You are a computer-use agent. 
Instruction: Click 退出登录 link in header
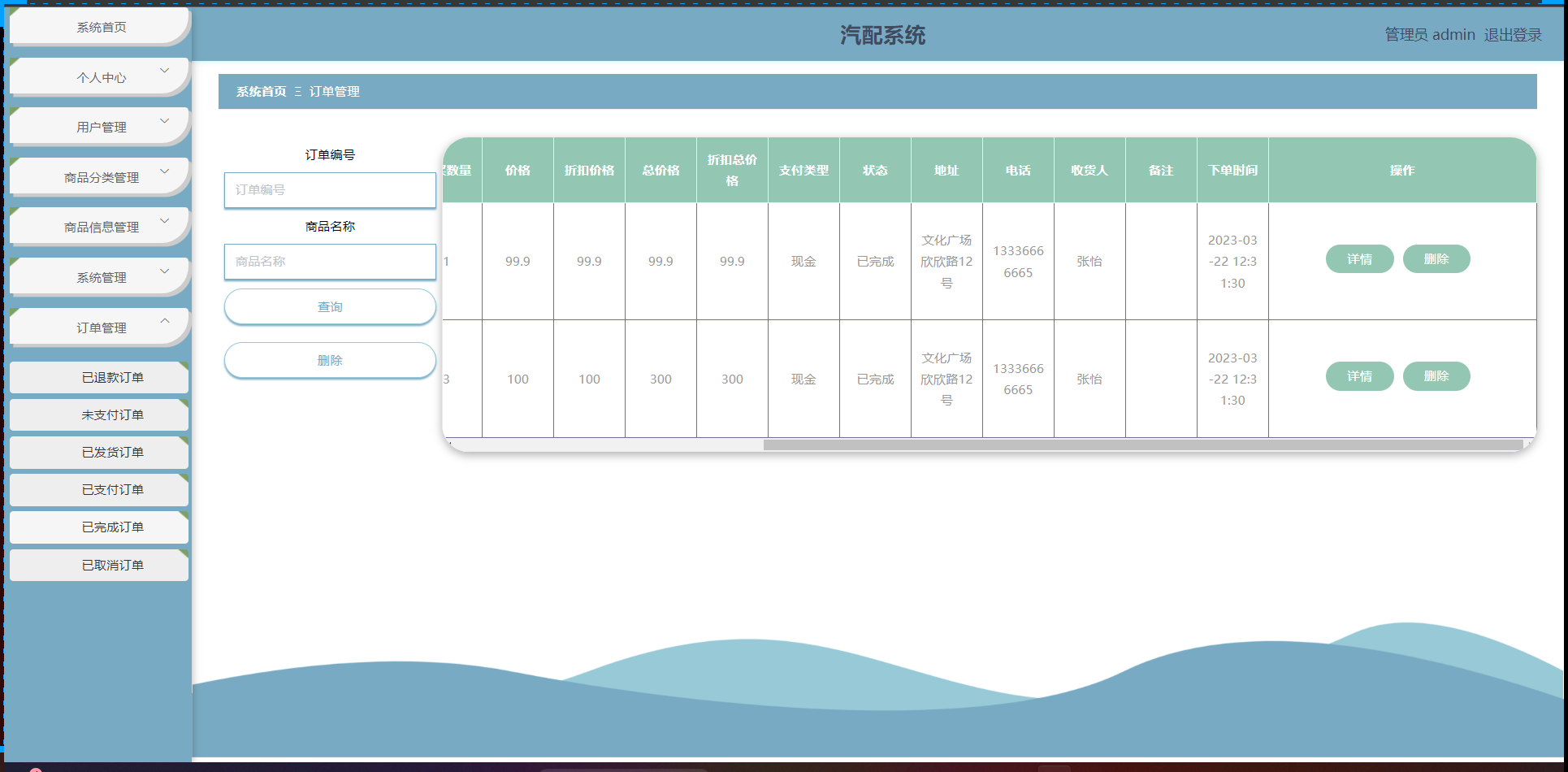pyautogui.click(x=1512, y=35)
